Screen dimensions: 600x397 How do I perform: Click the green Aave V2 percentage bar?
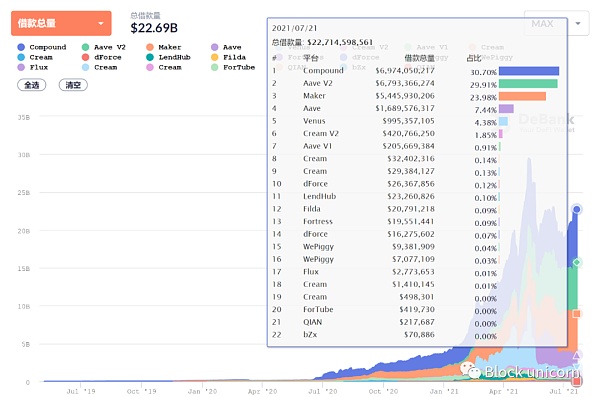point(528,84)
